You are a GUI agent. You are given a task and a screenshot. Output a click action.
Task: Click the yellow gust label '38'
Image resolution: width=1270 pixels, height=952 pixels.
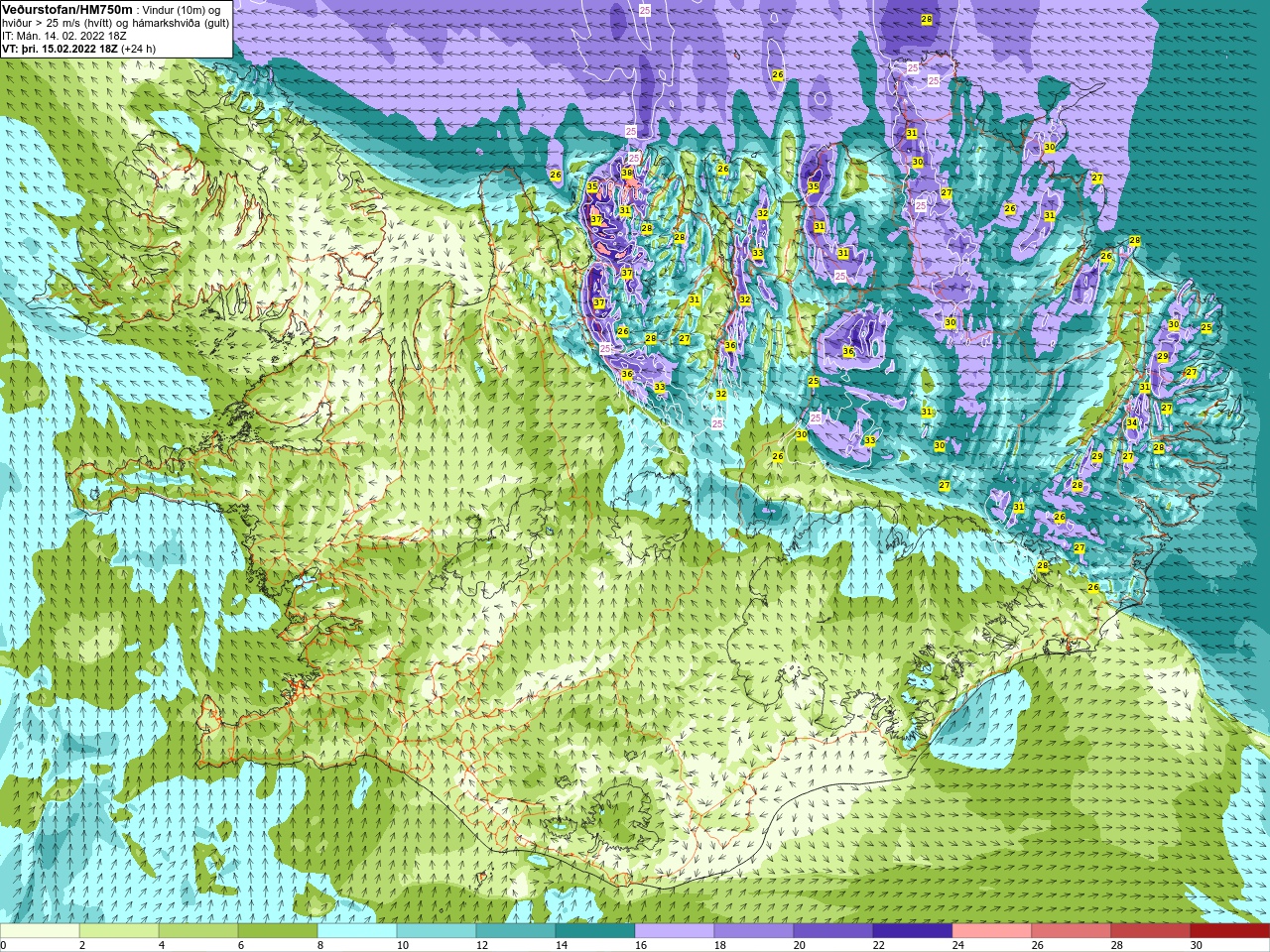(x=627, y=173)
